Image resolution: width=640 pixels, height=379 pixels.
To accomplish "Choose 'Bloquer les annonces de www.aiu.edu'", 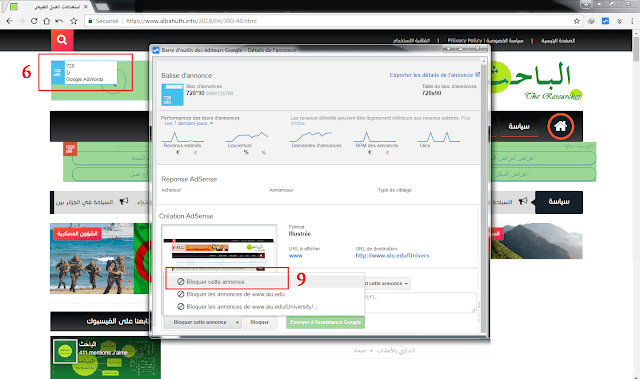I will [x=236, y=294].
